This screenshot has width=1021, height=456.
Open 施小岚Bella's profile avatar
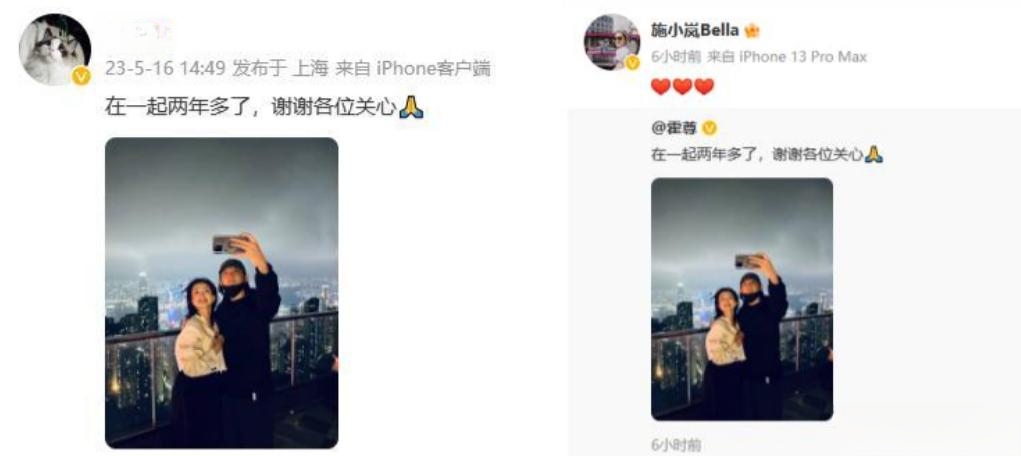[611, 42]
